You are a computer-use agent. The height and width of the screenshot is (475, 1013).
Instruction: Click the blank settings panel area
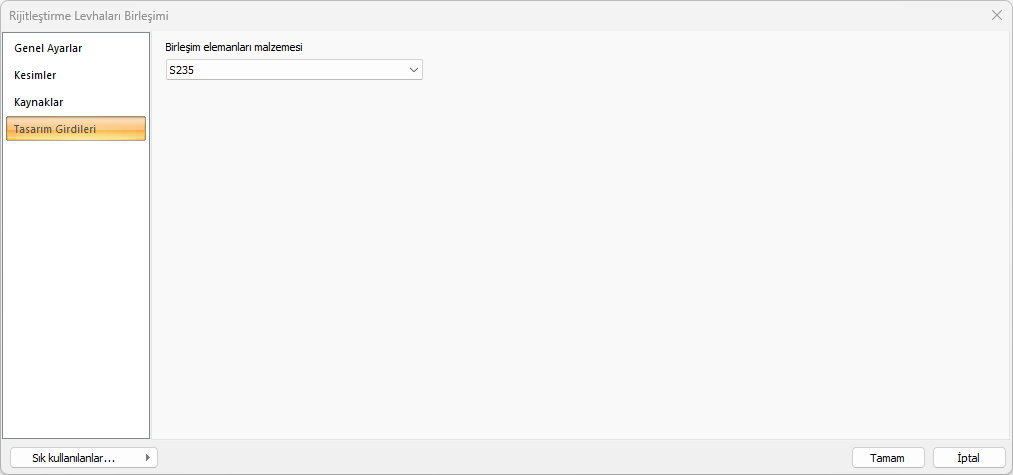click(x=580, y=260)
